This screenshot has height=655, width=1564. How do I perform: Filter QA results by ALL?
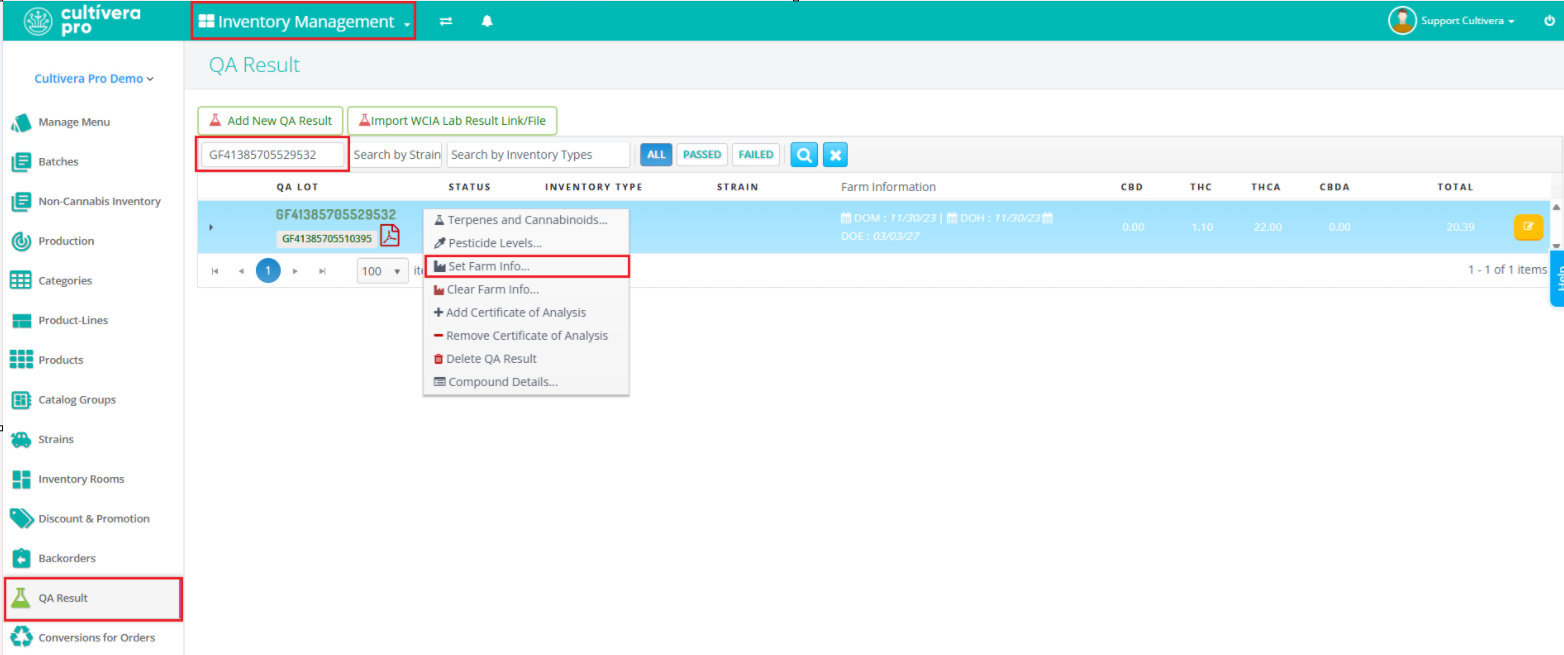point(656,155)
